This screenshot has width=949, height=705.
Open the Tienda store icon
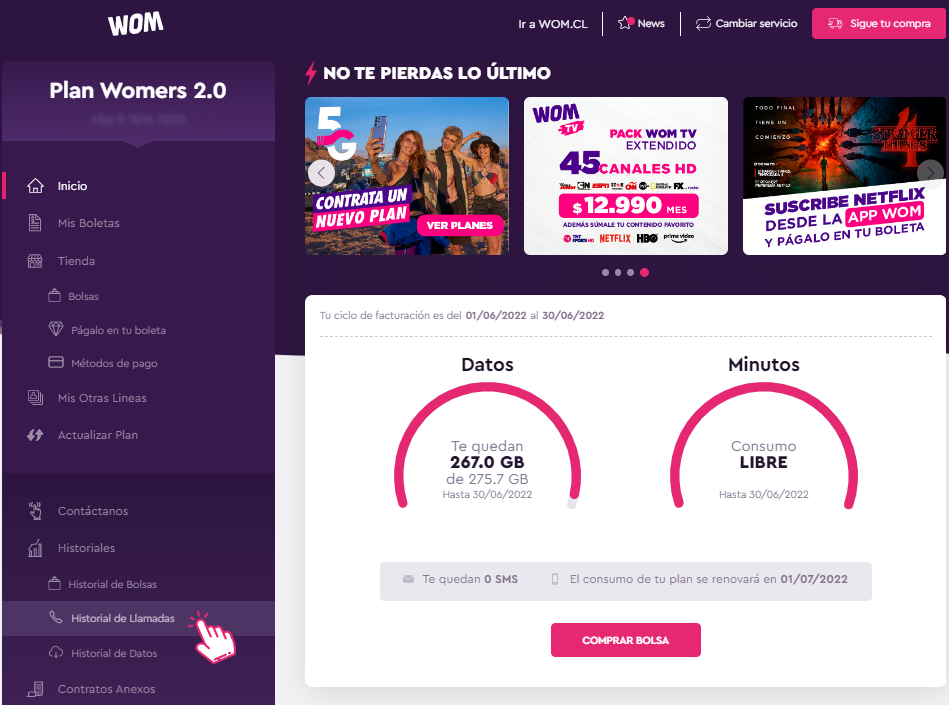point(35,261)
